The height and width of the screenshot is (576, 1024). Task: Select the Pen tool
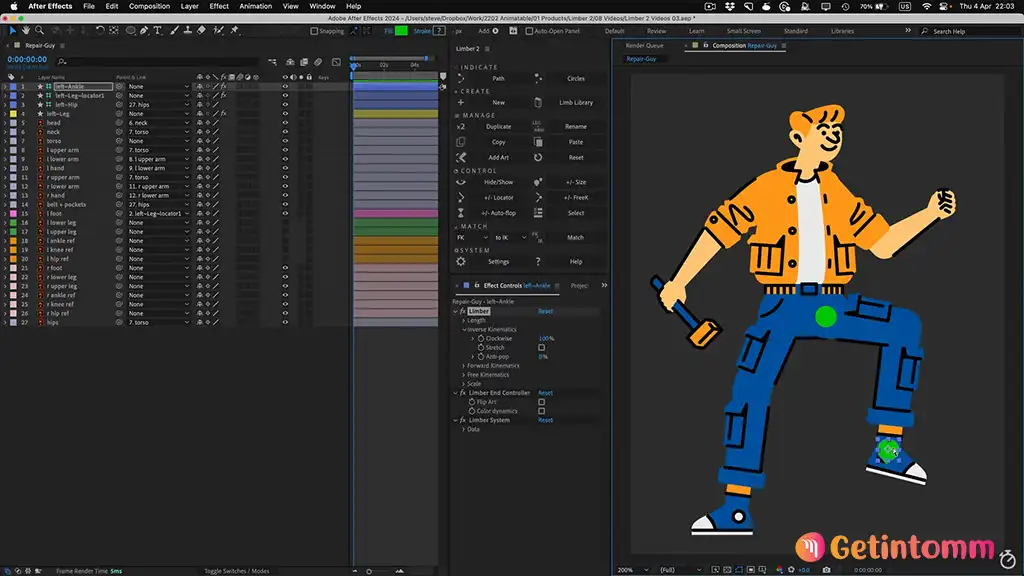144,31
